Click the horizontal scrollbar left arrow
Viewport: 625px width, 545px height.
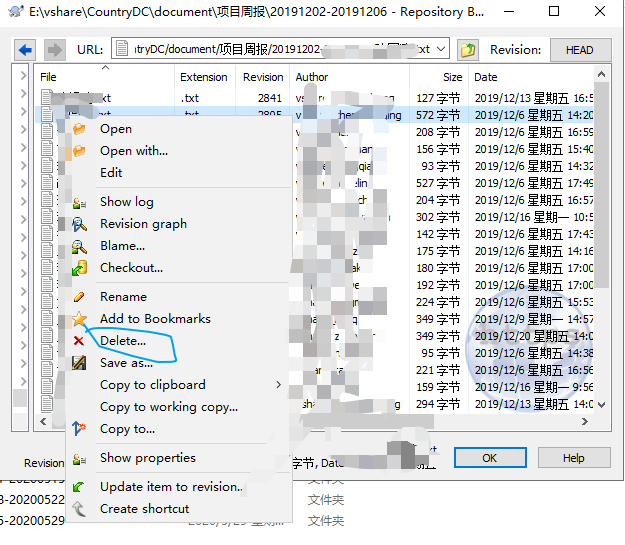tap(43, 421)
